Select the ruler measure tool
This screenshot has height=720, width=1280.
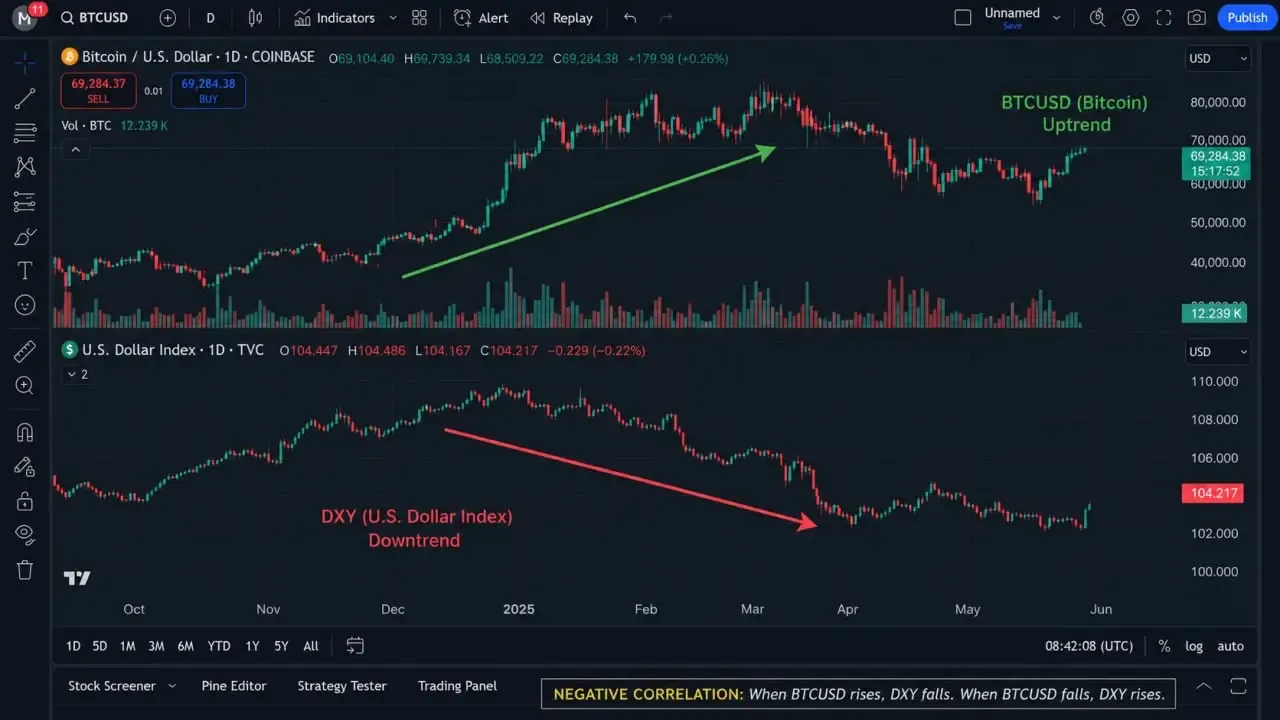click(25, 351)
